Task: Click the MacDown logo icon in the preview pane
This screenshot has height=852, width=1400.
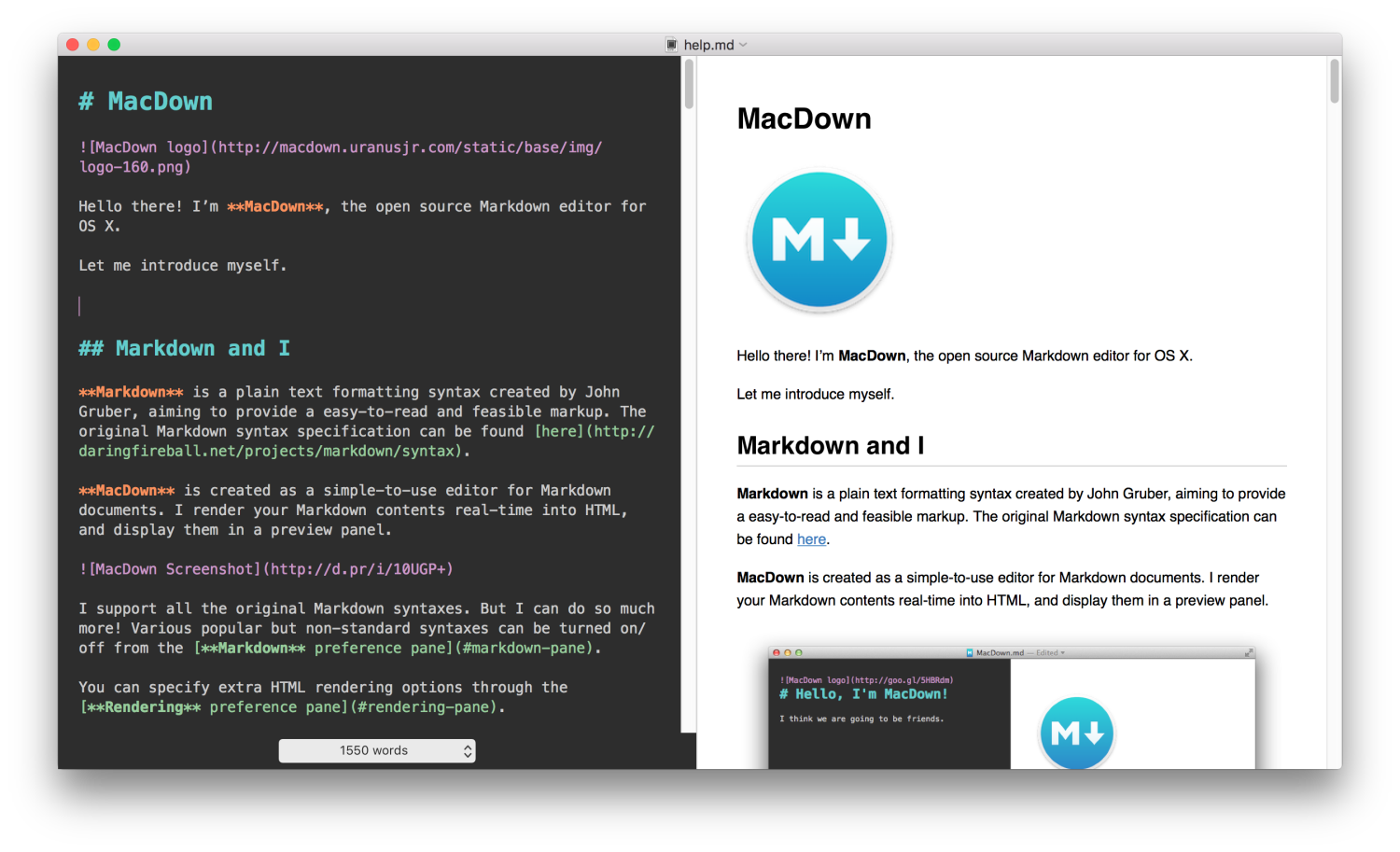Action: pos(819,240)
